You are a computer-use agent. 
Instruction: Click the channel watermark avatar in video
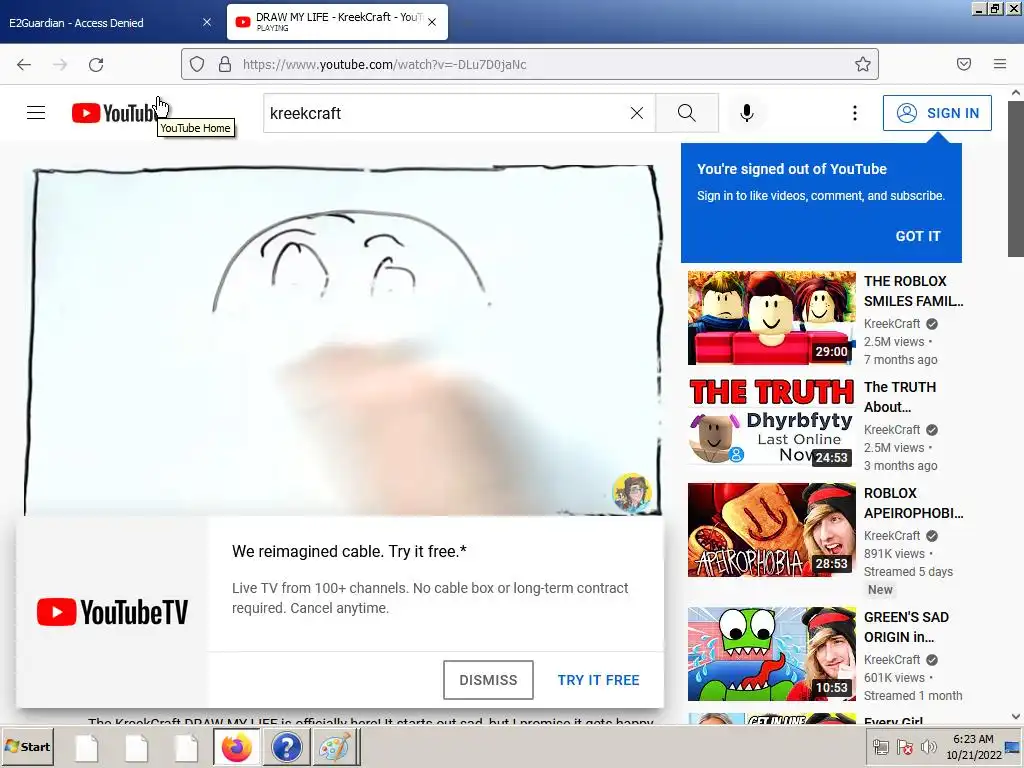(x=632, y=492)
